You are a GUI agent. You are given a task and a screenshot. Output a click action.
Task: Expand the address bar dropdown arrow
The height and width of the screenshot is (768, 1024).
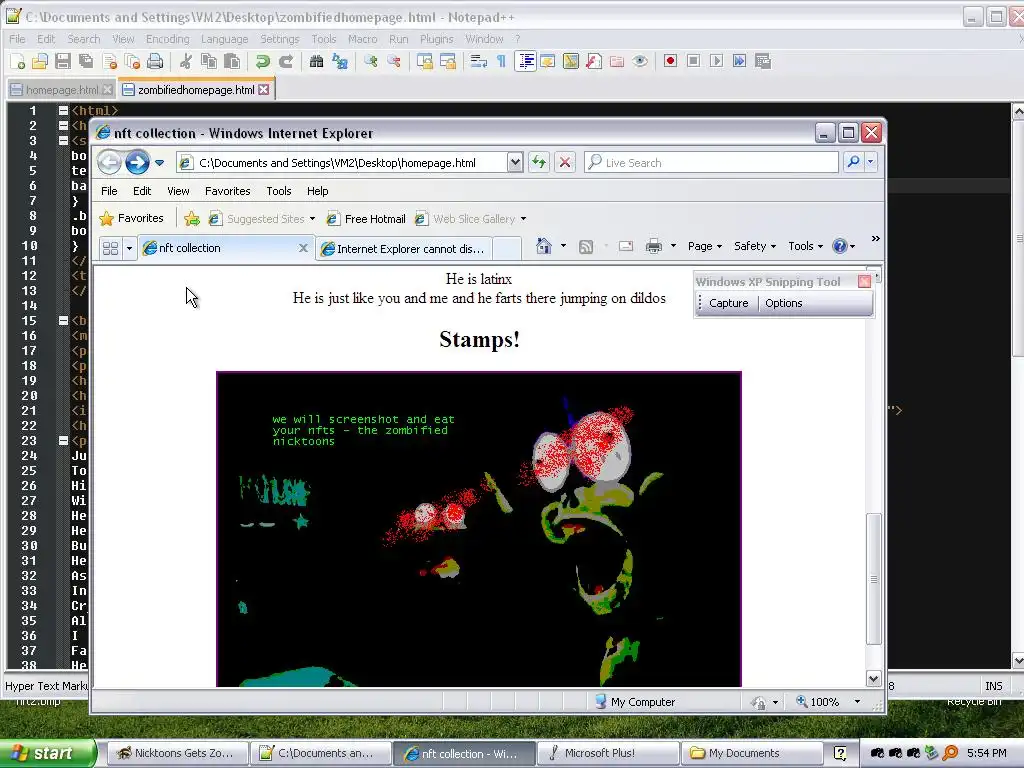pos(515,163)
